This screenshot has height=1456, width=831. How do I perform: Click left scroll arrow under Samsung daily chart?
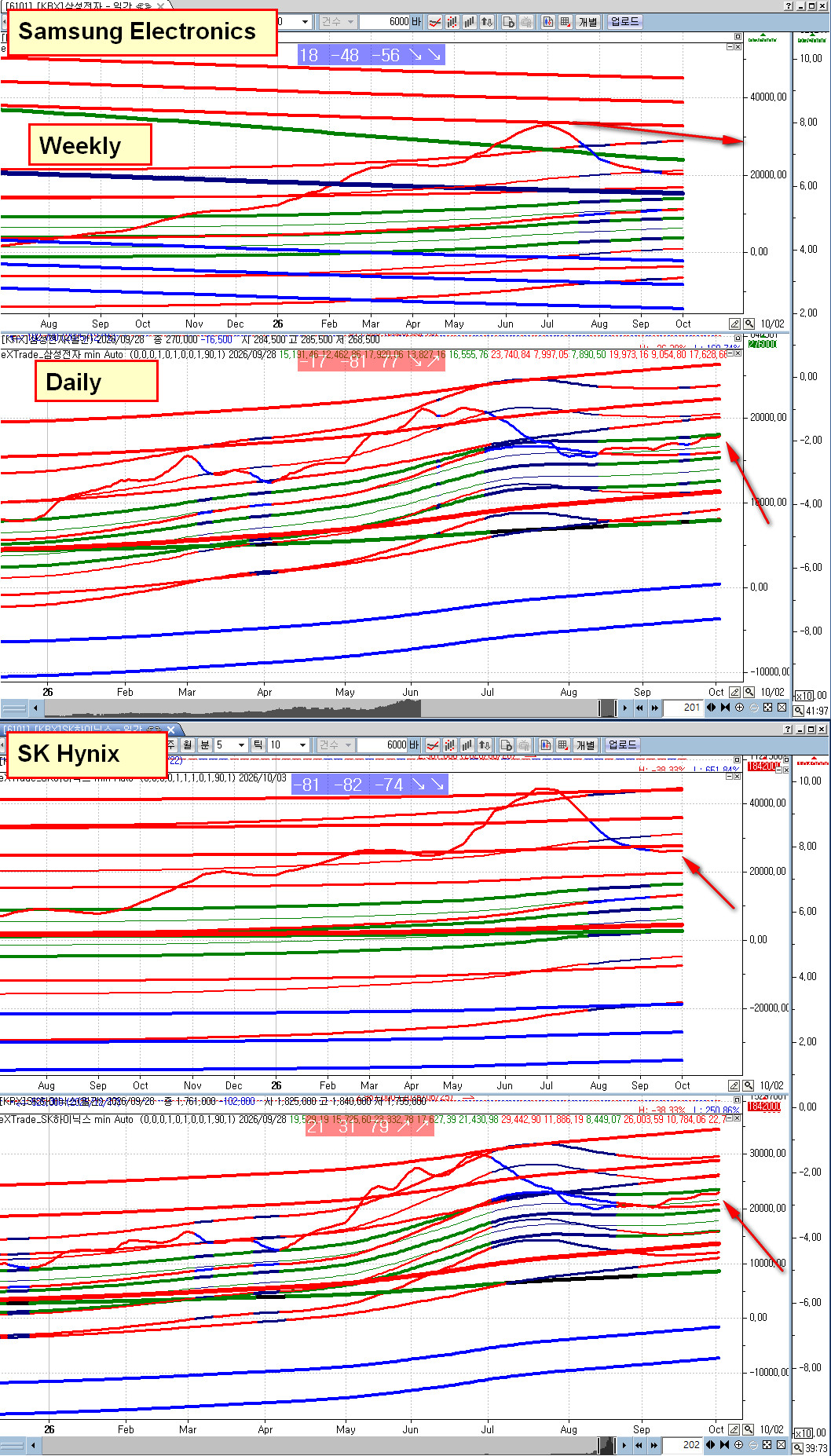click(35, 708)
